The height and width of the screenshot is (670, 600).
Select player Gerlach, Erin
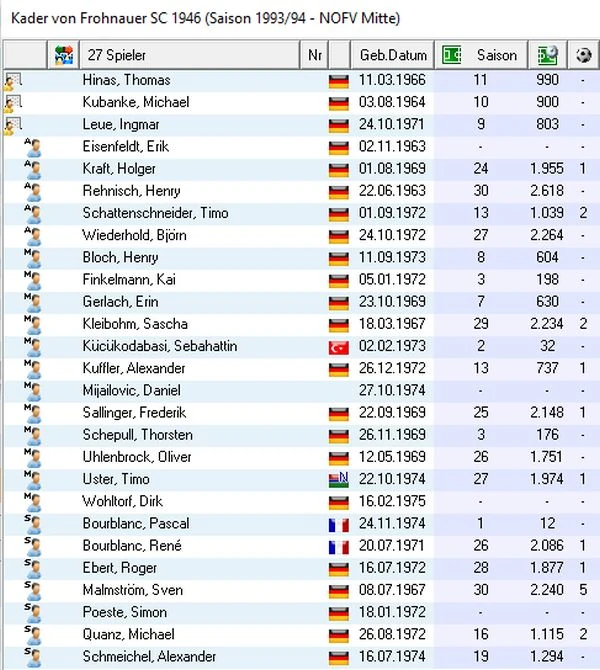(121, 302)
